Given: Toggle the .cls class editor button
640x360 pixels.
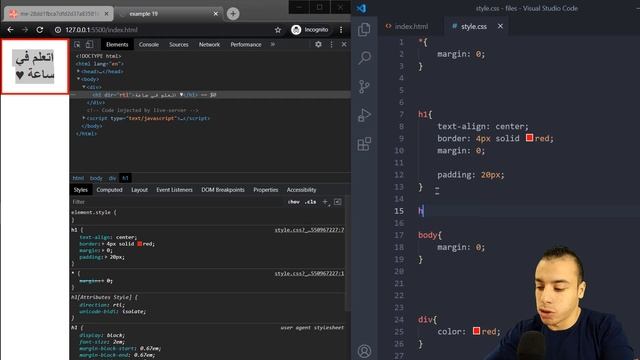Looking at the screenshot, I should pyautogui.click(x=311, y=202).
